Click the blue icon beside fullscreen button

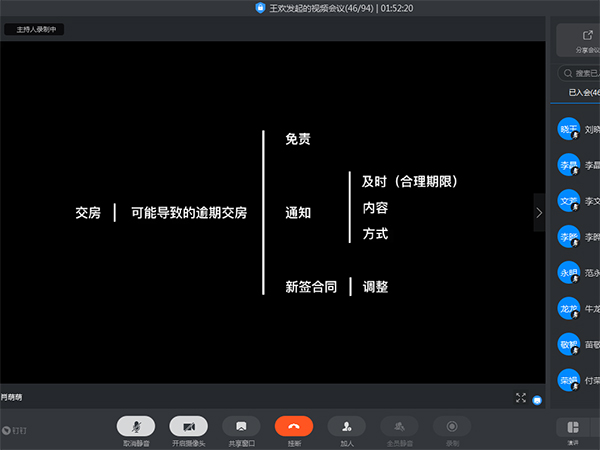point(537,399)
